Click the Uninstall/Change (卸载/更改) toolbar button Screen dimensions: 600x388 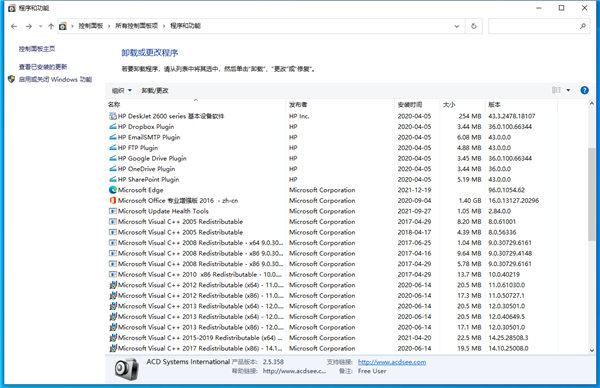[155, 90]
